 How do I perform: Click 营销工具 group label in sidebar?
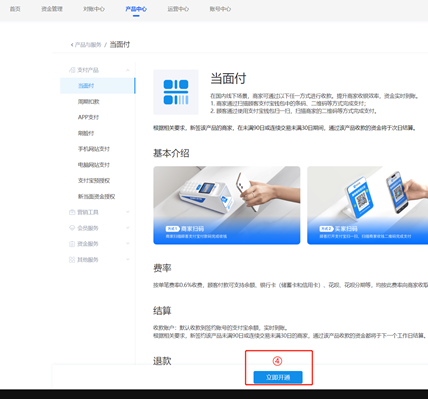click(x=88, y=212)
